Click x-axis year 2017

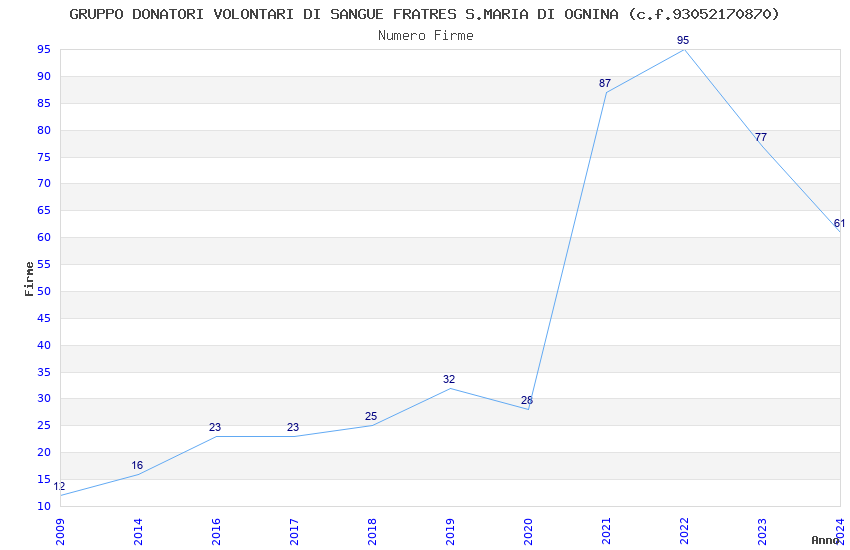point(294,532)
